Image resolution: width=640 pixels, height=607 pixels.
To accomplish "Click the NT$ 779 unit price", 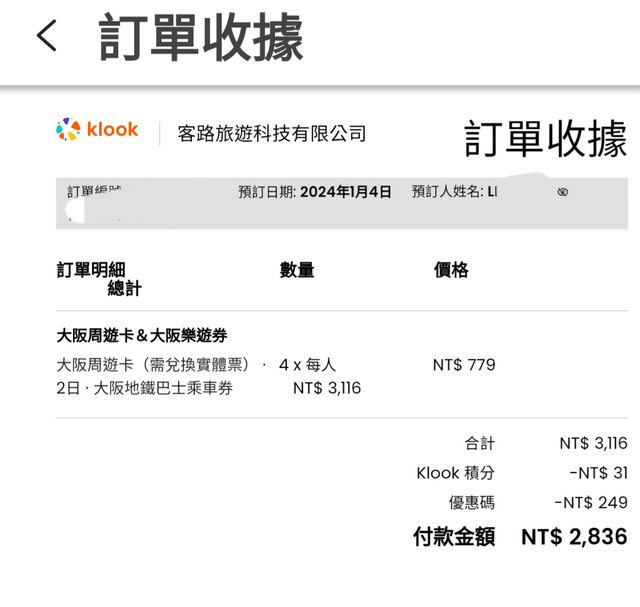I will point(464,365).
